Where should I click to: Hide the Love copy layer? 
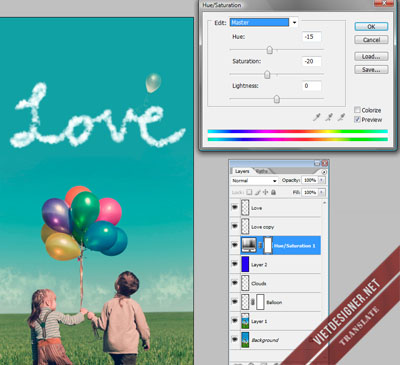pos(235,226)
